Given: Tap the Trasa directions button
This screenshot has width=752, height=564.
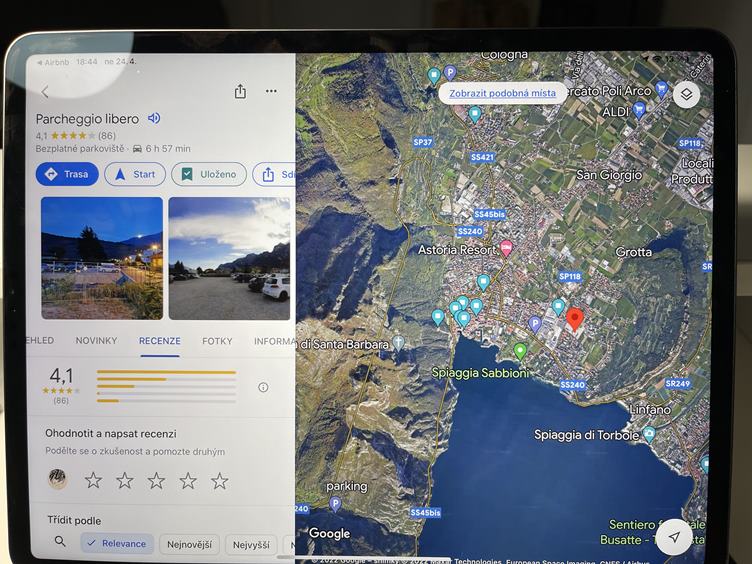Looking at the screenshot, I should click(x=67, y=174).
